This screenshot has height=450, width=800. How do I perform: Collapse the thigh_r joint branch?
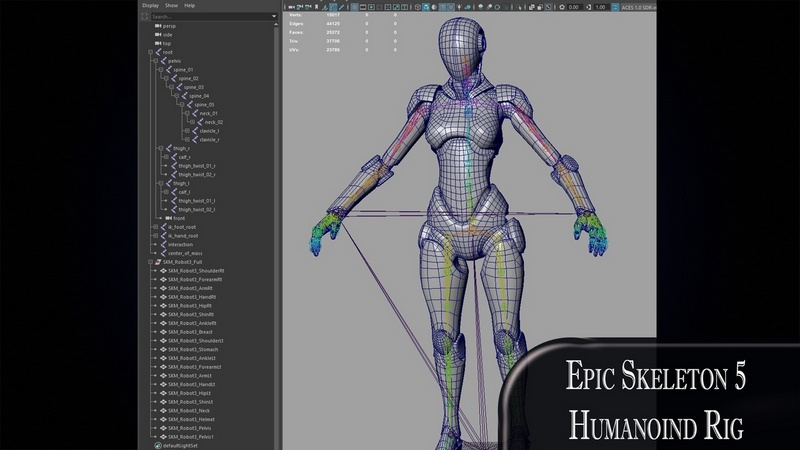click(x=160, y=148)
